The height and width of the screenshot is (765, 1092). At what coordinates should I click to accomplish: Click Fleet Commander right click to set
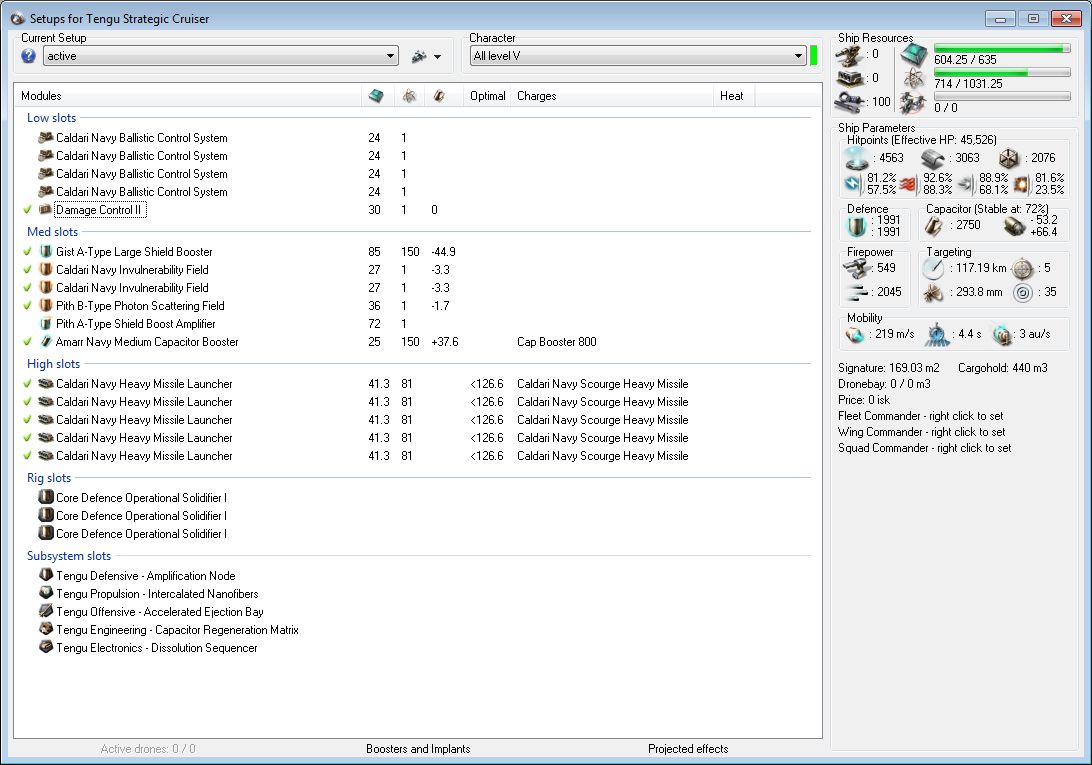pyautogui.click(x=920, y=416)
